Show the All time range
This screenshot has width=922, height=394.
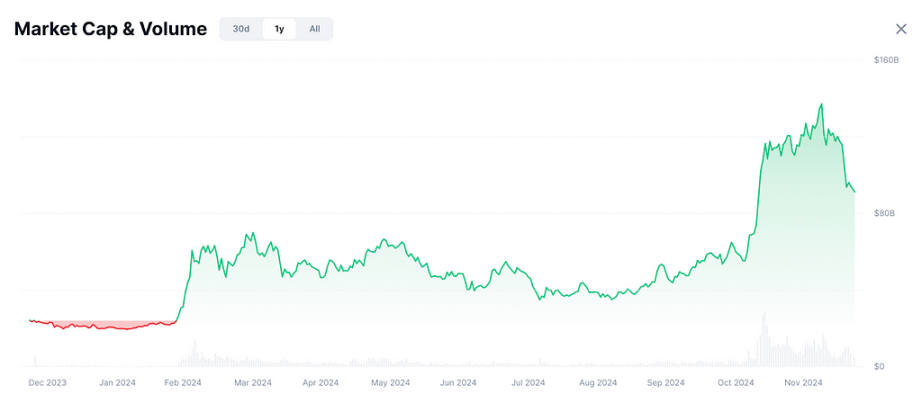pyautogui.click(x=315, y=29)
